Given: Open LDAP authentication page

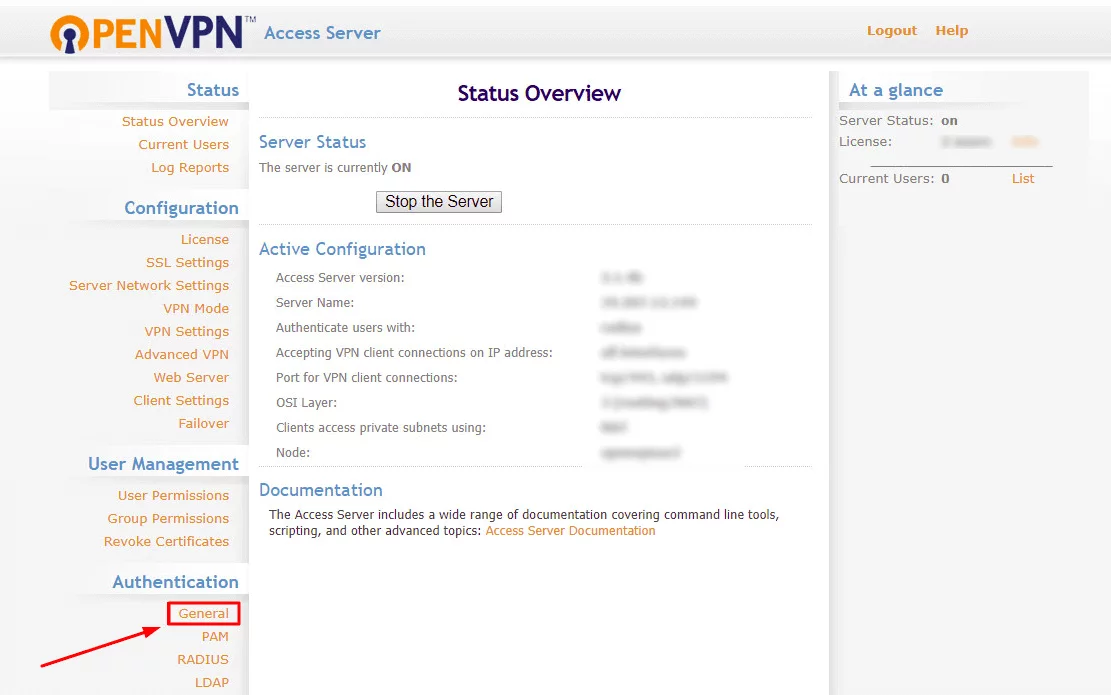Looking at the screenshot, I should coord(212,683).
